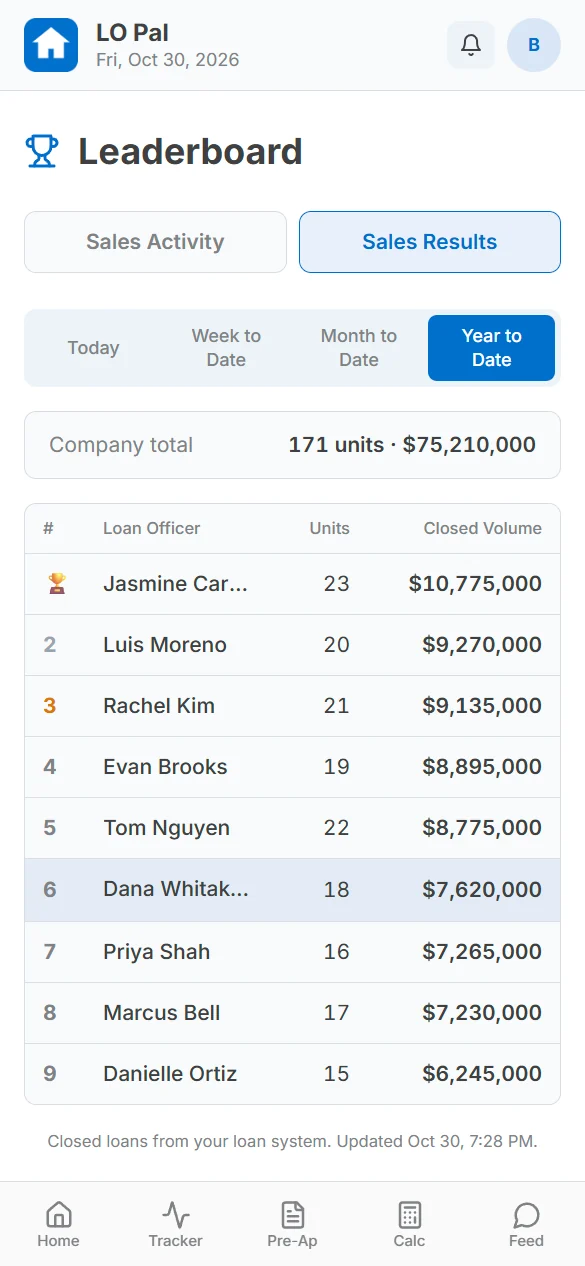The image size is (585, 1266).
Task: Click the $9,270,000 closed volume
Action: (482, 645)
